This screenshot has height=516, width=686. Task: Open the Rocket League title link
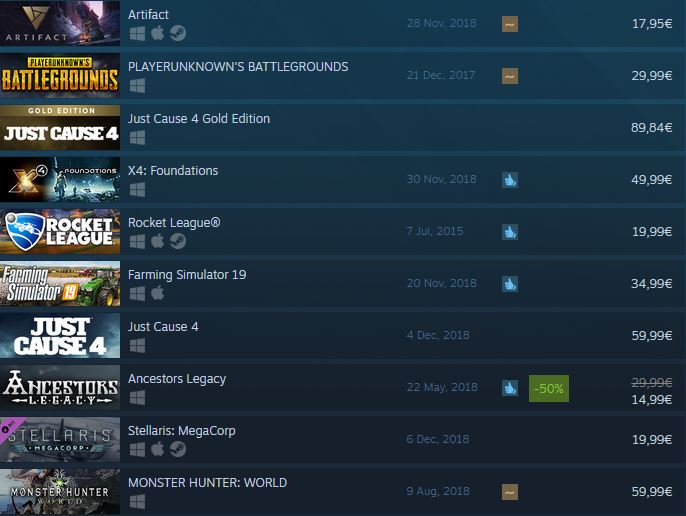[x=174, y=223]
